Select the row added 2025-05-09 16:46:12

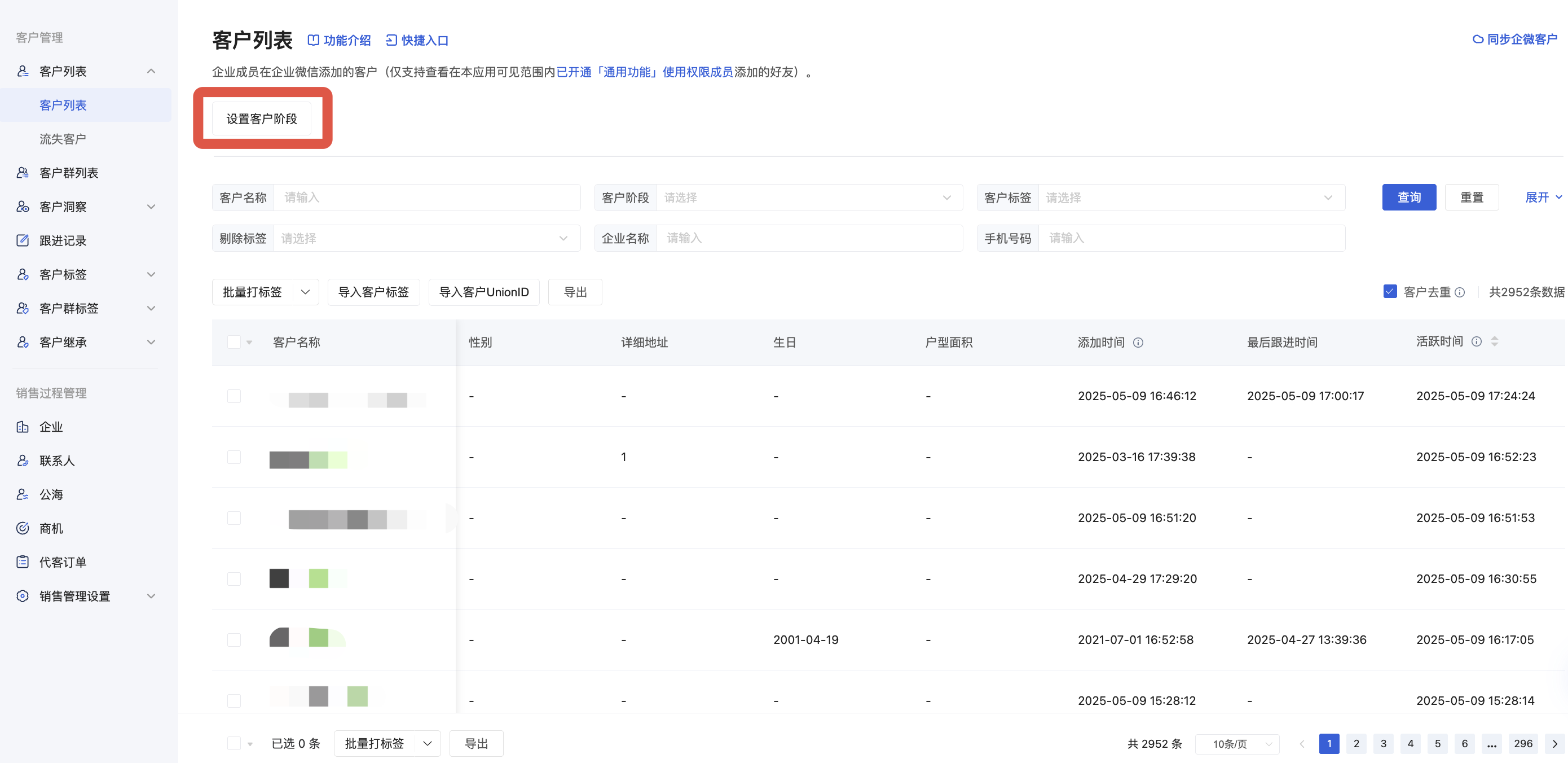point(234,396)
